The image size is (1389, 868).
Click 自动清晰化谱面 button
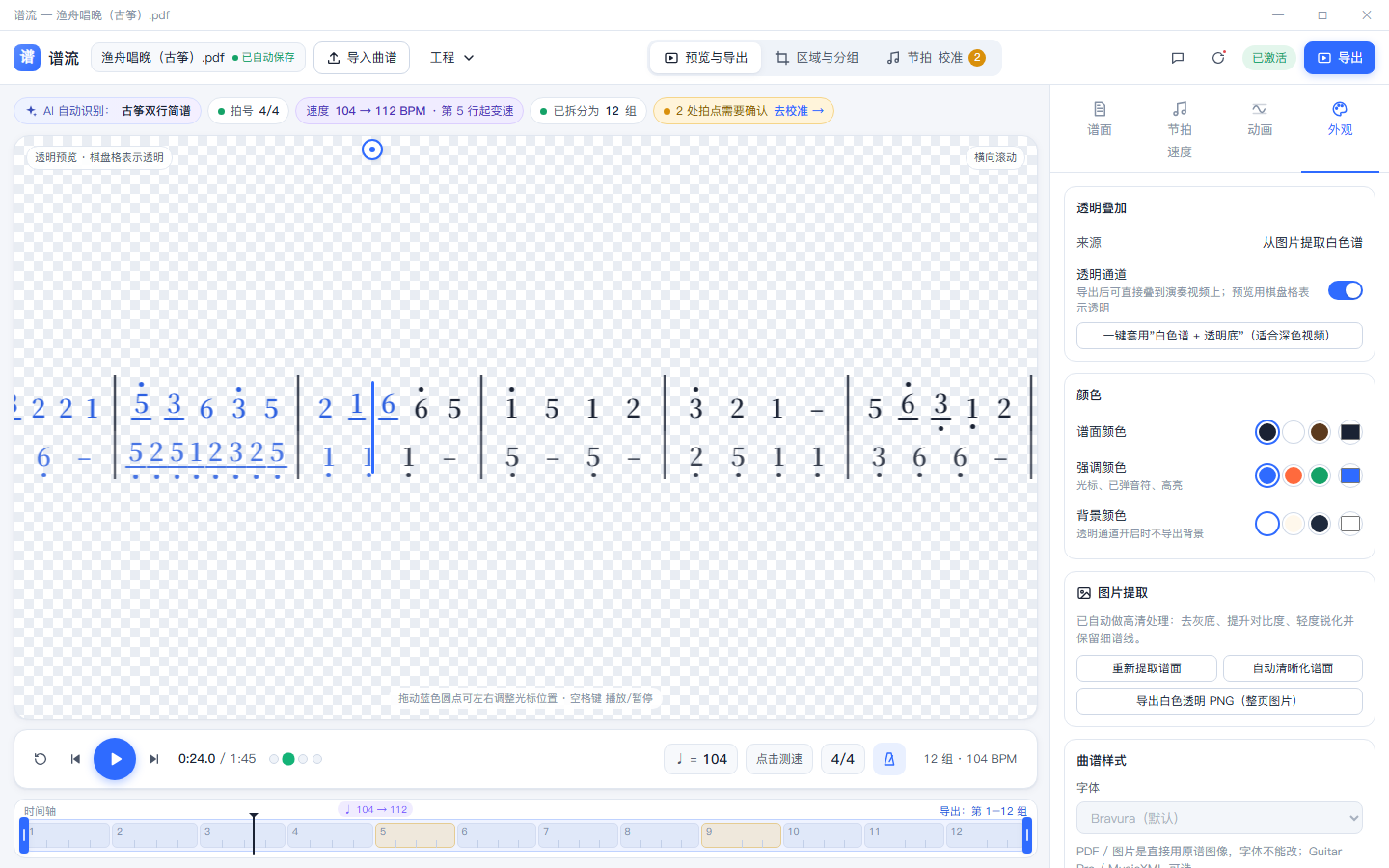pos(1293,668)
